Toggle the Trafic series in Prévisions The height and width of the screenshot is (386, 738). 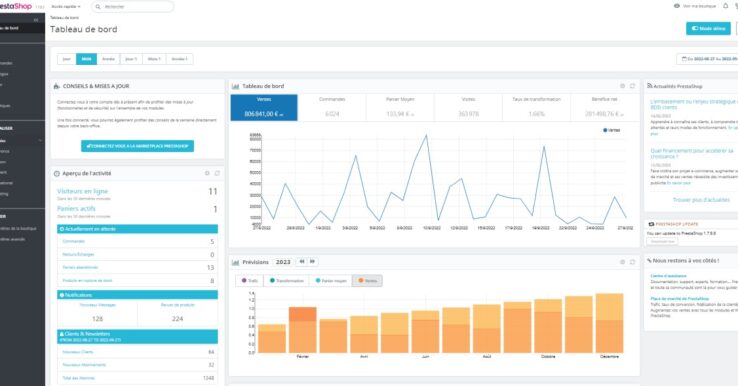click(249, 281)
